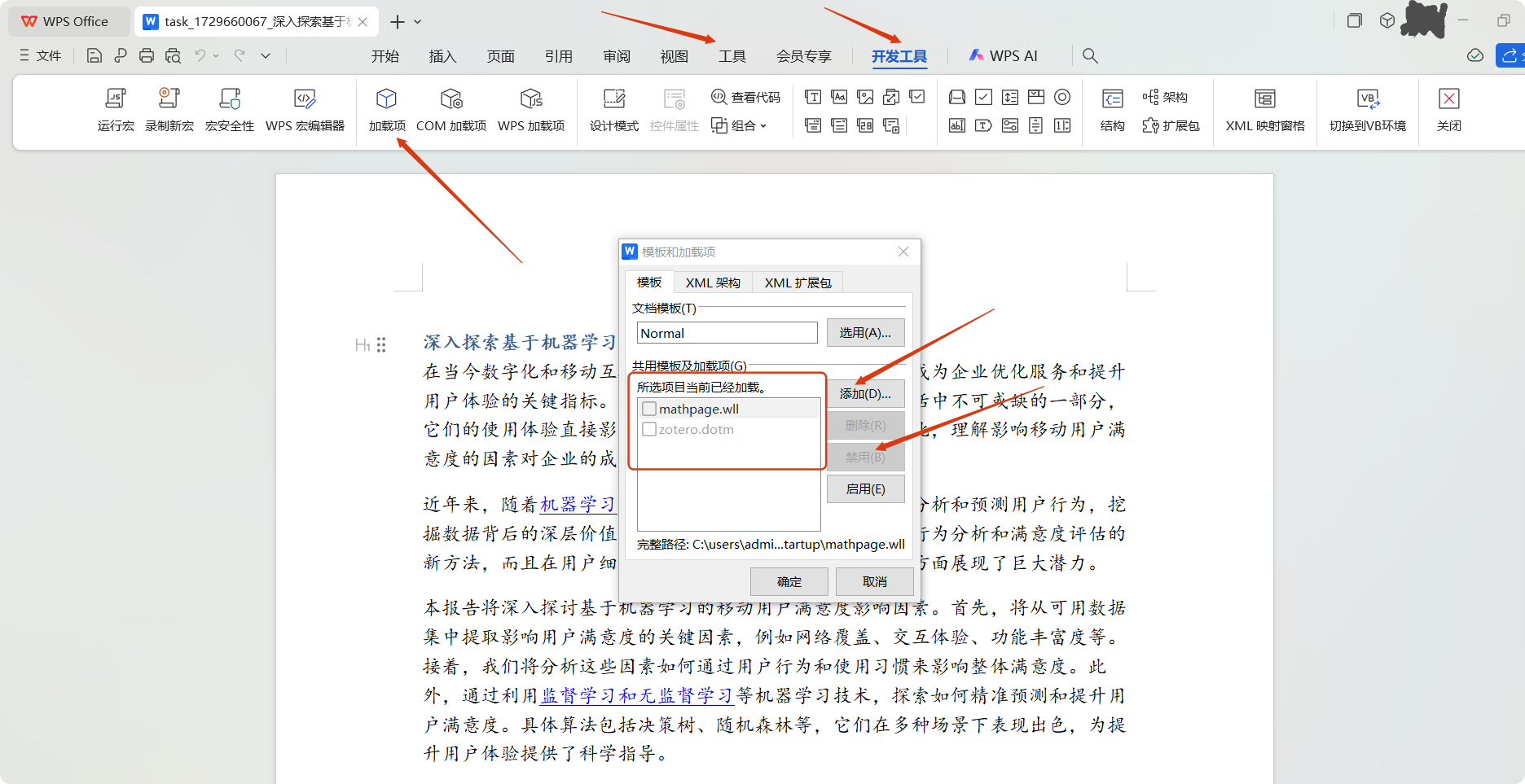Viewport: 1525px width, 784px height.
Task: Click the Print Preview icon
Action: click(x=173, y=55)
